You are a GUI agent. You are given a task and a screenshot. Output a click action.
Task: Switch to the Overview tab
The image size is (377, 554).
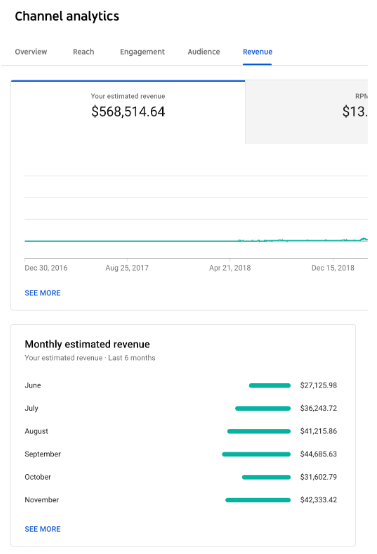tap(31, 52)
